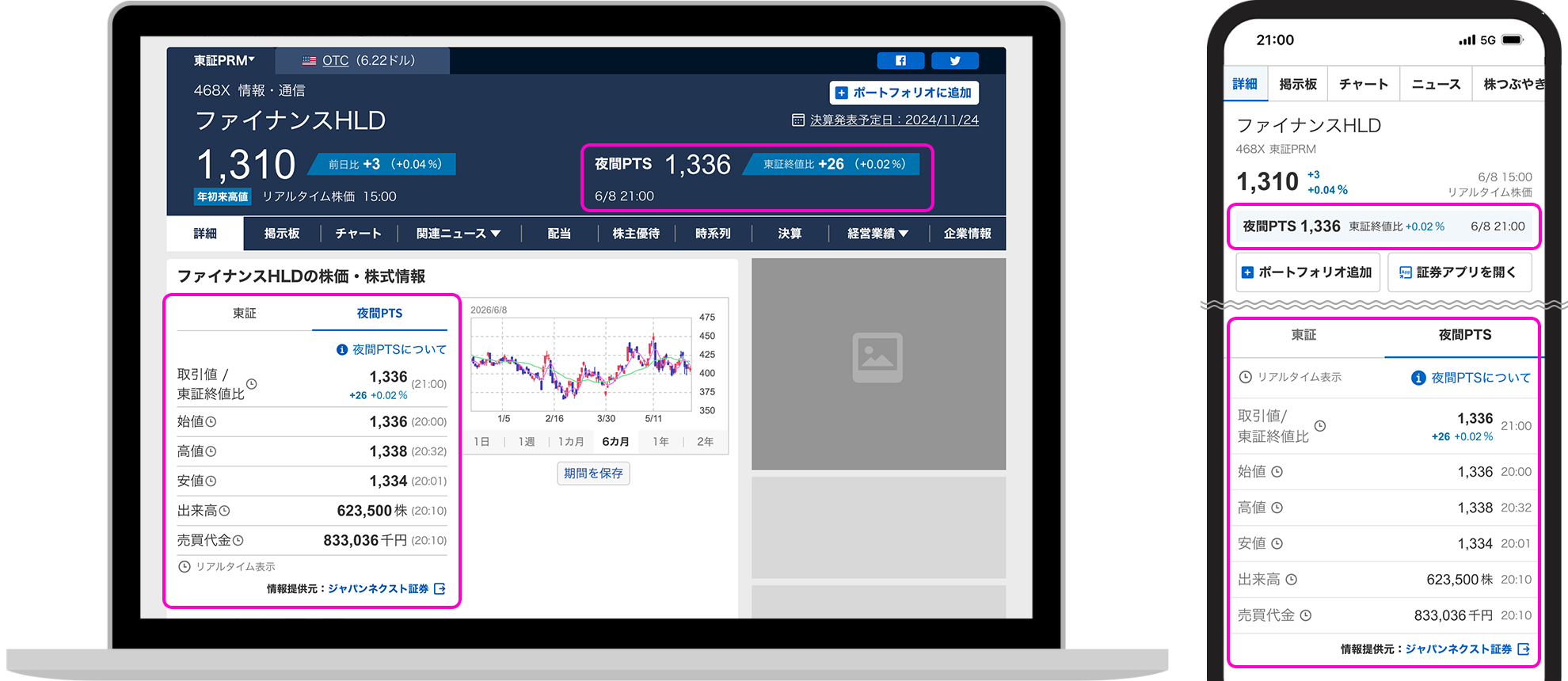This screenshot has width=1568, height=681.
Task: Click 期間を保存 button under chart
Action: [x=593, y=474]
